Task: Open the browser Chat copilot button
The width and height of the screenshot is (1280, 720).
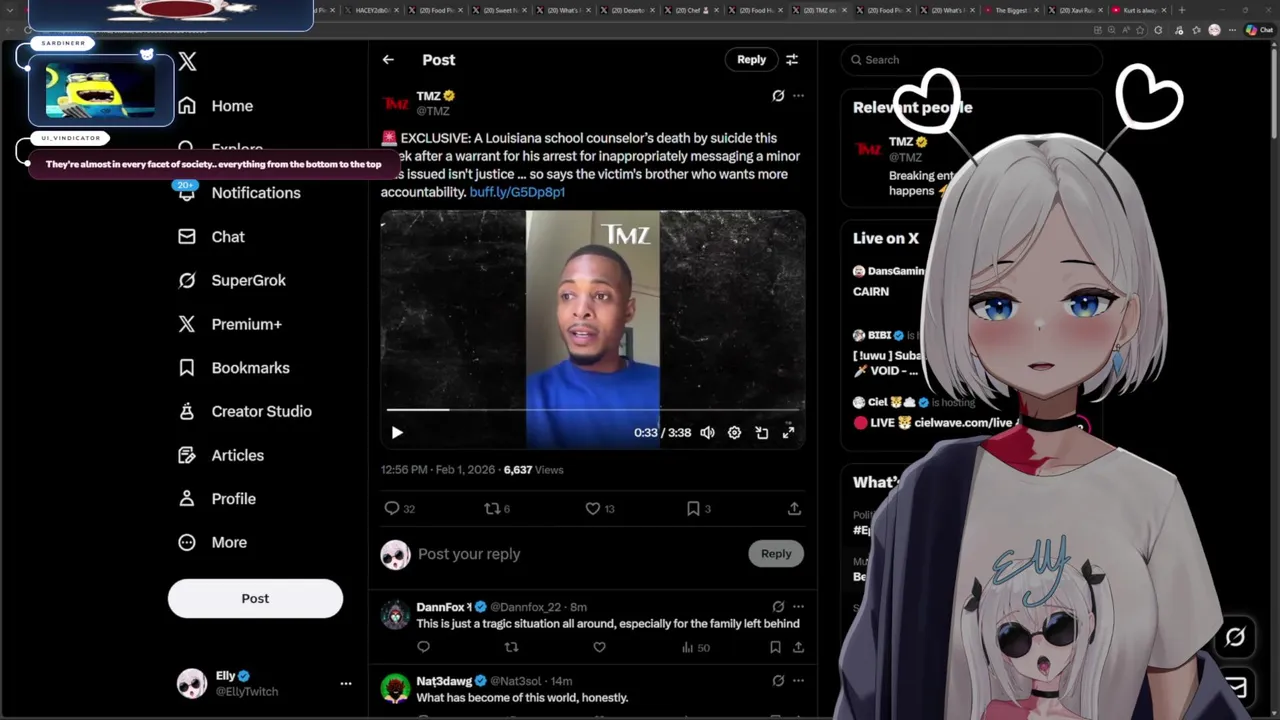Action: (x=1259, y=30)
